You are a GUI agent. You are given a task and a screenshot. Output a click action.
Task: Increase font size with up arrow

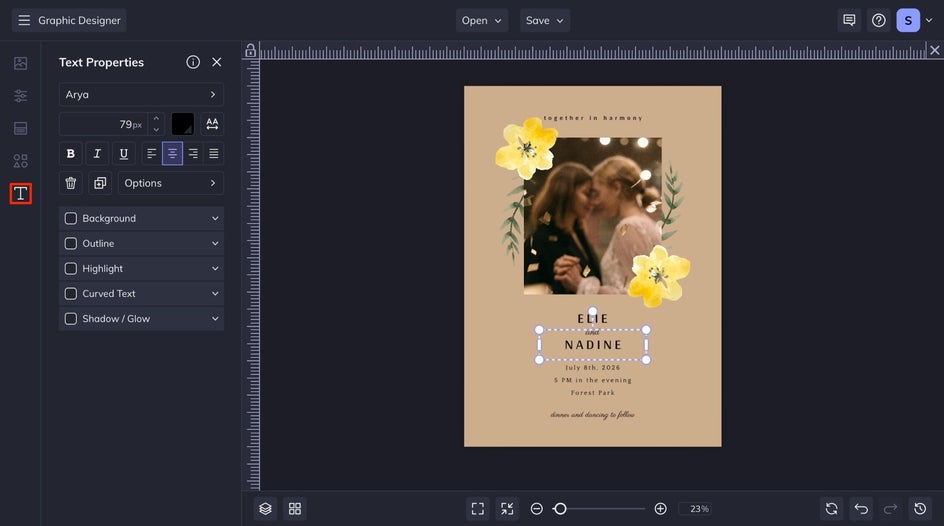[156, 118]
